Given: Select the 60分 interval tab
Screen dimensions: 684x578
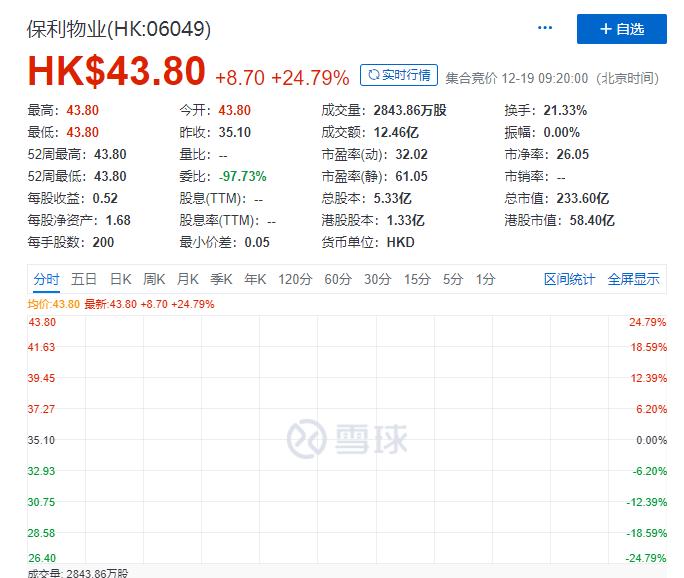Looking at the screenshot, I should click(x=338, y=279).
